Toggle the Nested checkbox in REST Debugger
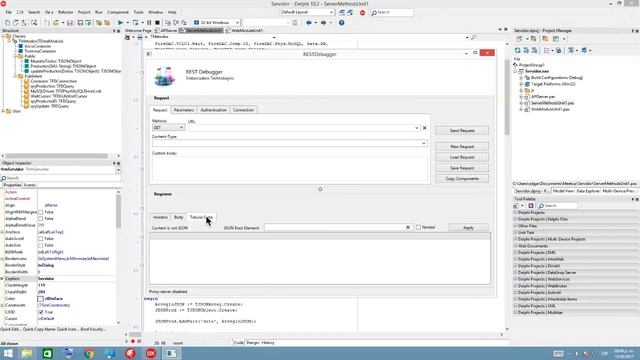The height and width of the screenshot is (360, 640). [418, 227]
